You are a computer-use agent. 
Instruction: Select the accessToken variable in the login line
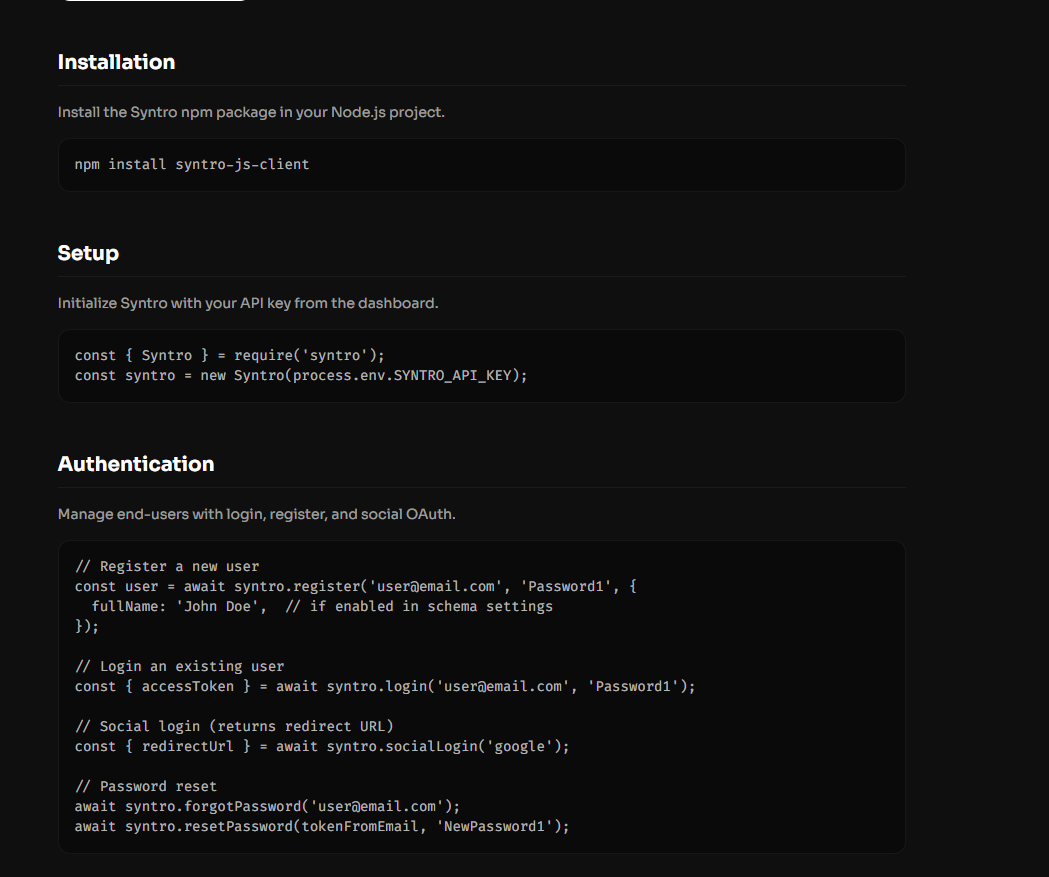pyautogui.click(x=187, y=686)
